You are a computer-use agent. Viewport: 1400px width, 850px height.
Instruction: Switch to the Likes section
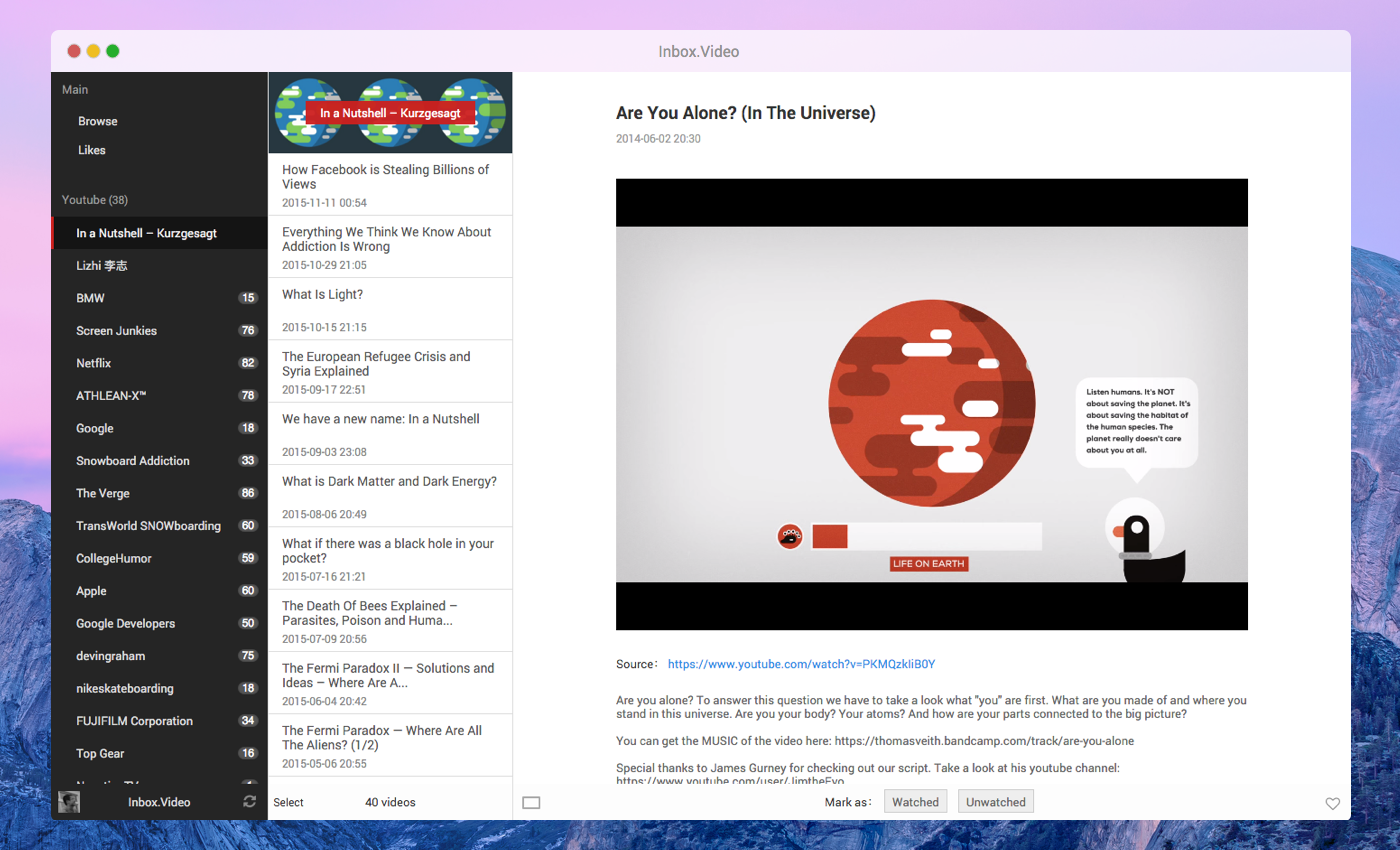(x=92, y=150)
